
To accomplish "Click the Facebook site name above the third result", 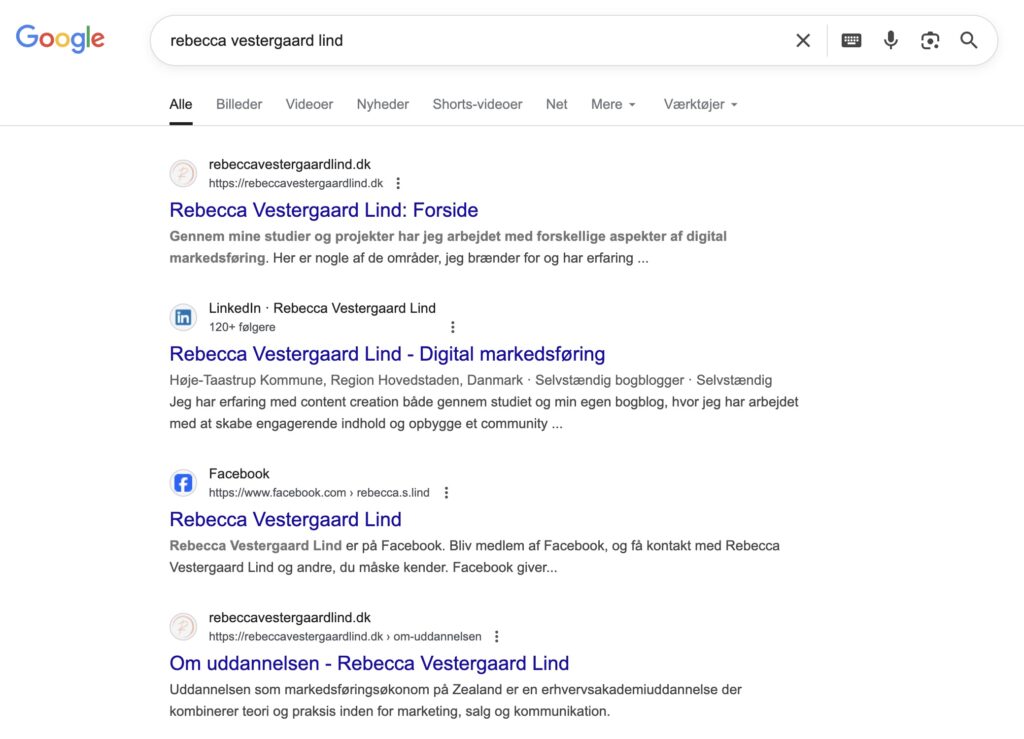I will pos(239,474).
